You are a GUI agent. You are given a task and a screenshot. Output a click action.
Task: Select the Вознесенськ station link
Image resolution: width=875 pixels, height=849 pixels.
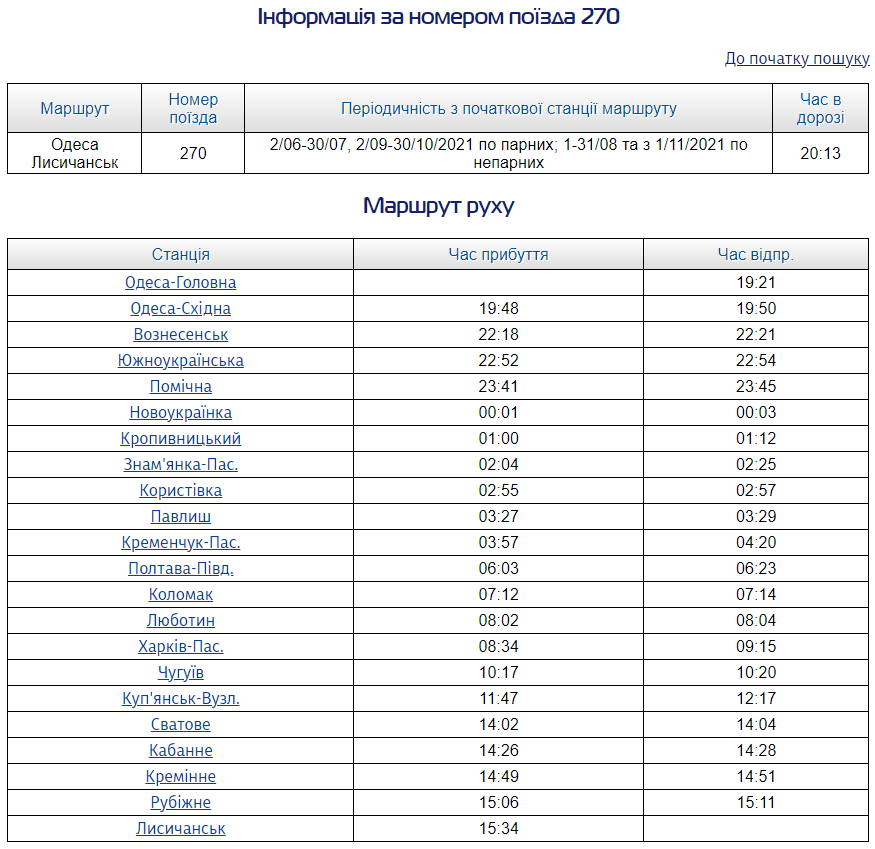(181, 335)
